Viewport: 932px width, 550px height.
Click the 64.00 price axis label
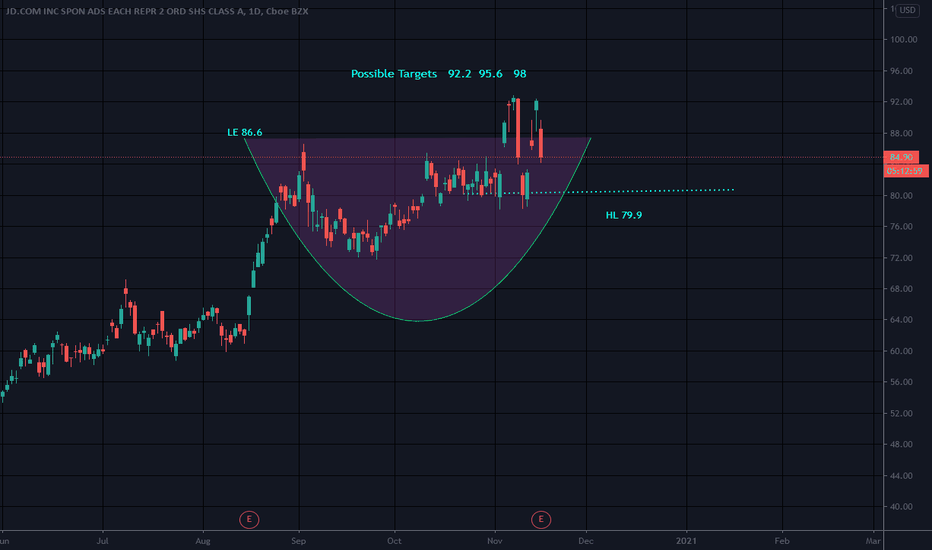click(x=901, y=320)
